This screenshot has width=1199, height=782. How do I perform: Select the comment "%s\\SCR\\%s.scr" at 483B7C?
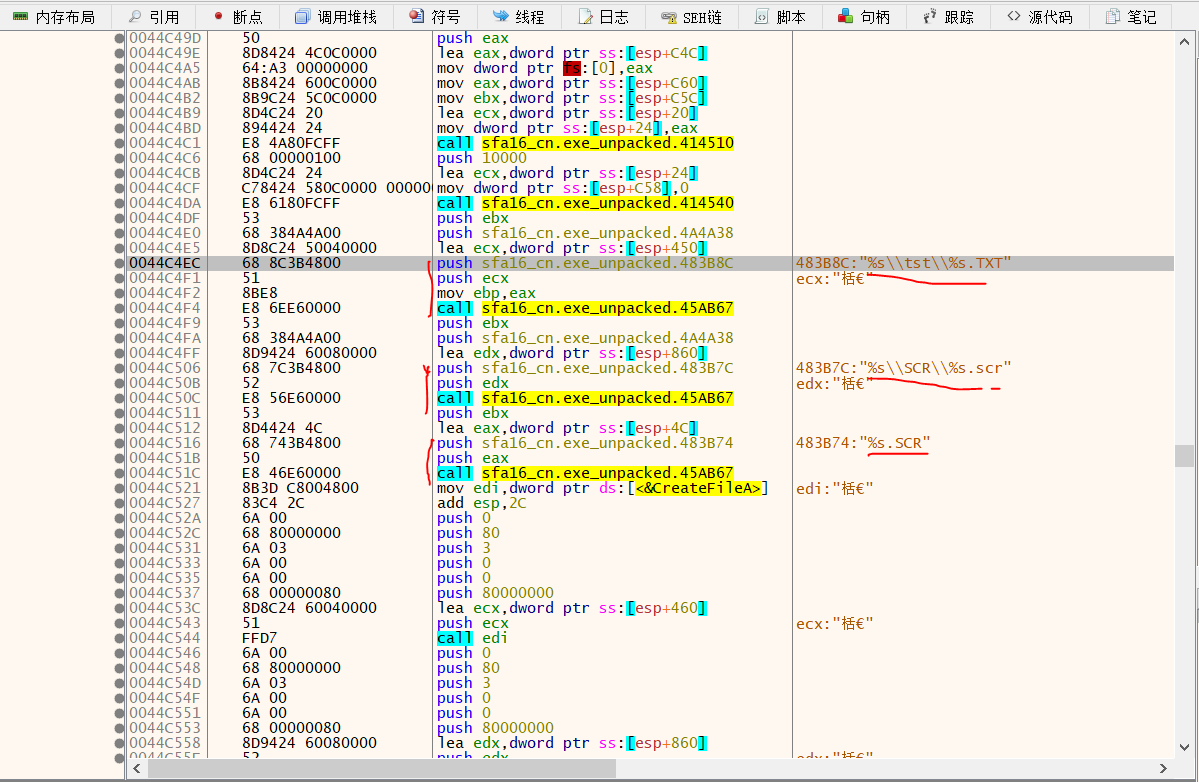(904, 368)
